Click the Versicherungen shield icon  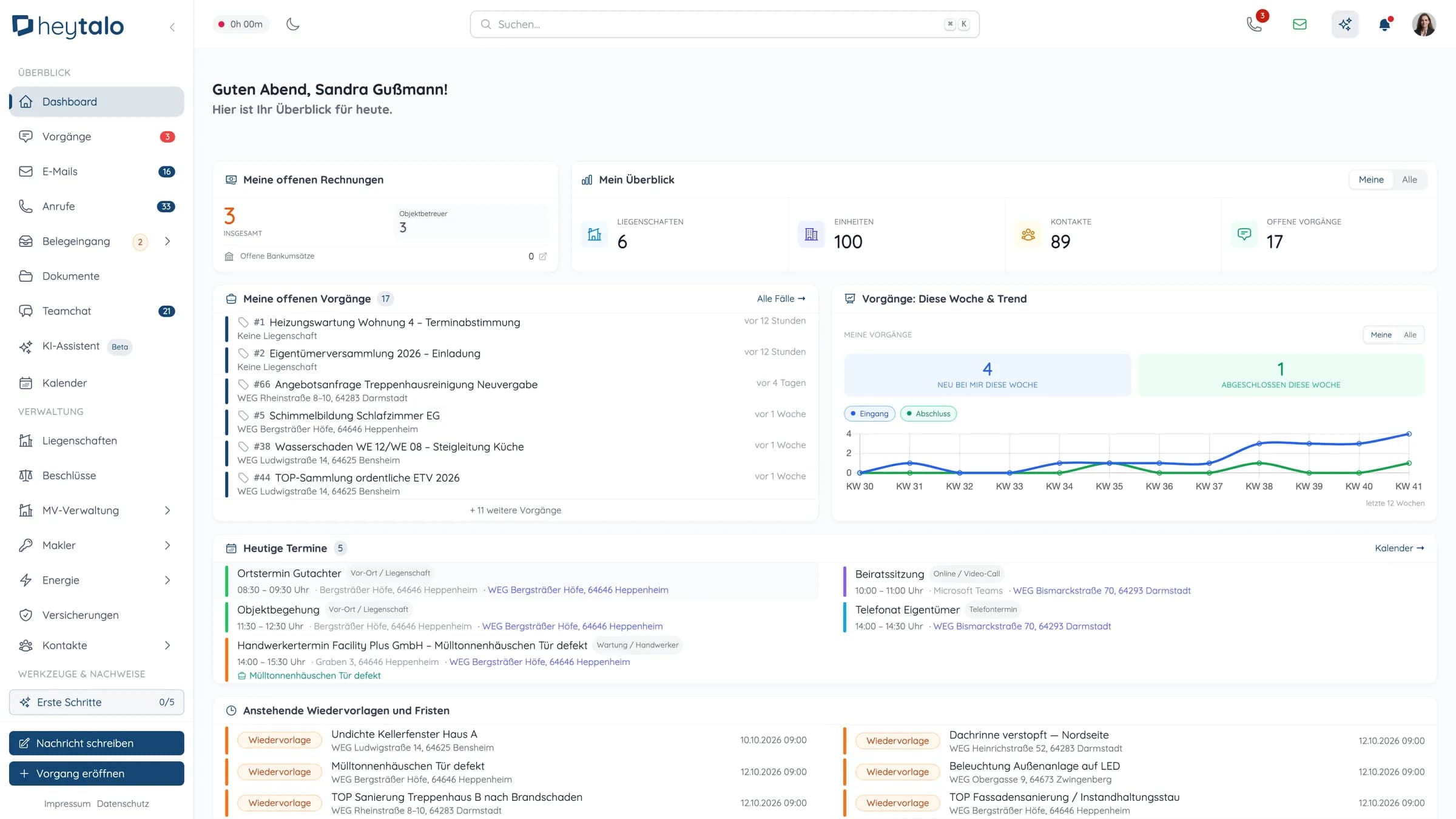pyautogui.click(x=25, y=615)
